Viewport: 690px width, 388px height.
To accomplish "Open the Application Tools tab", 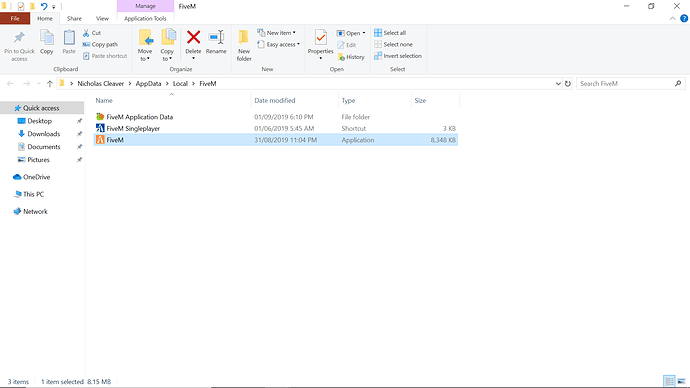I will click(x=145, y=18).
